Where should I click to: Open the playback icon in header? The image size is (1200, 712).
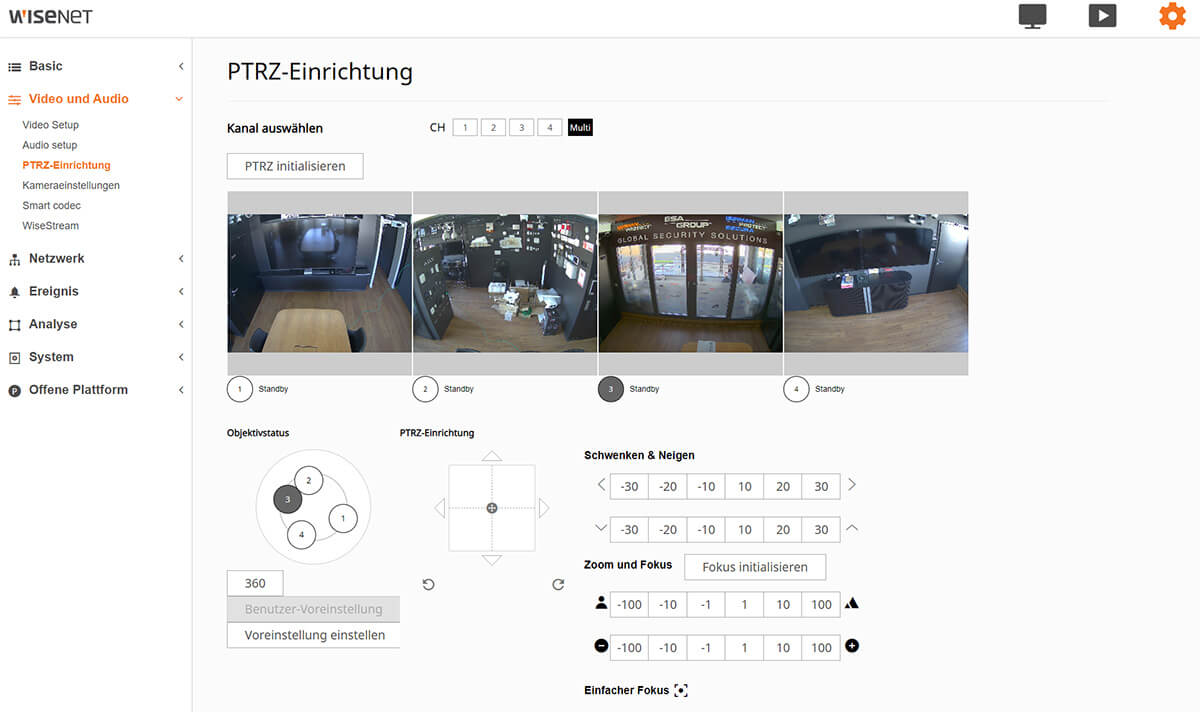pyautogui.click(x=1102, y=16)
